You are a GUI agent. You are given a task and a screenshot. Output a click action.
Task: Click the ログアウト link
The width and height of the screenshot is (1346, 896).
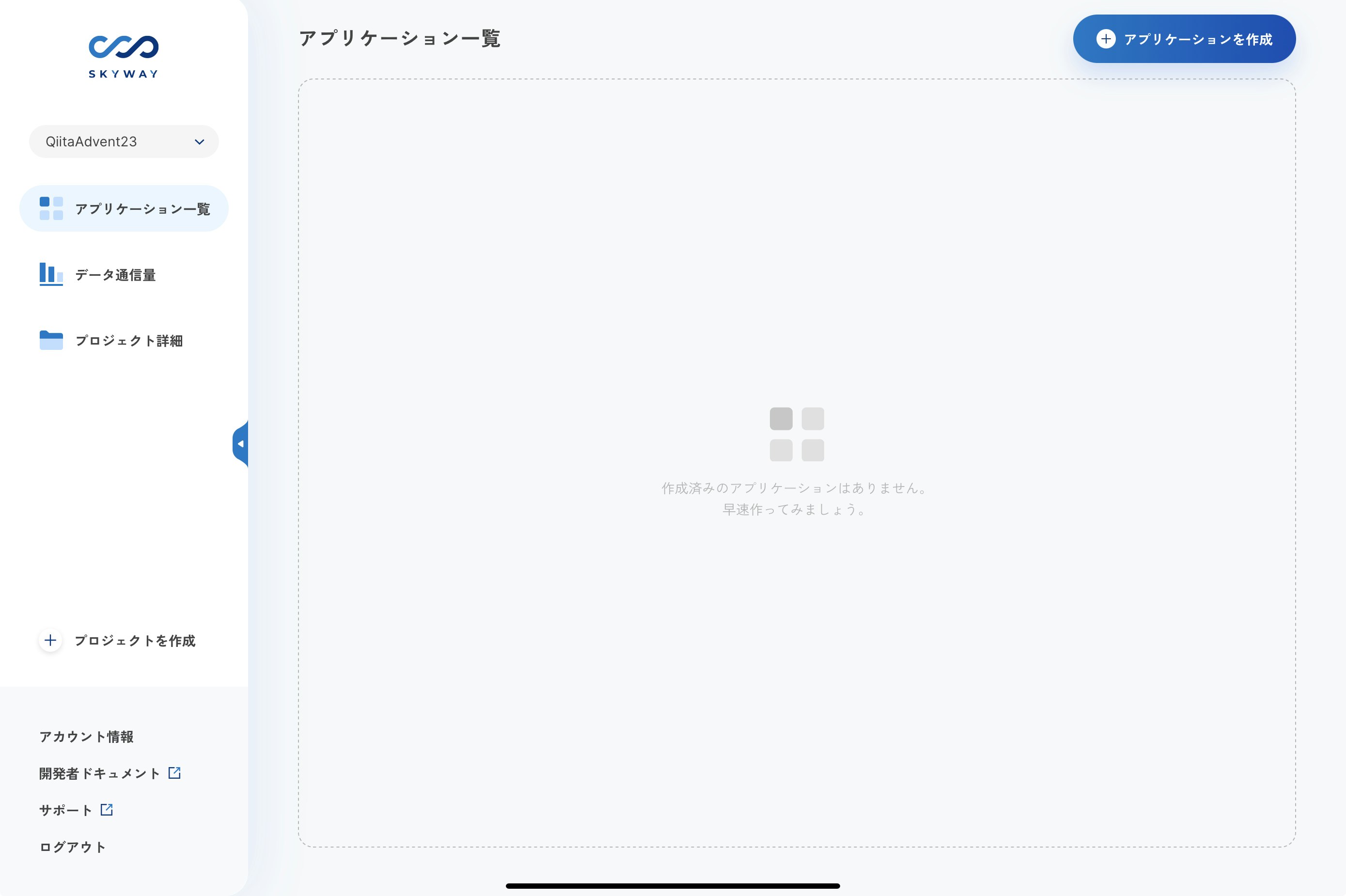[73, 847]
